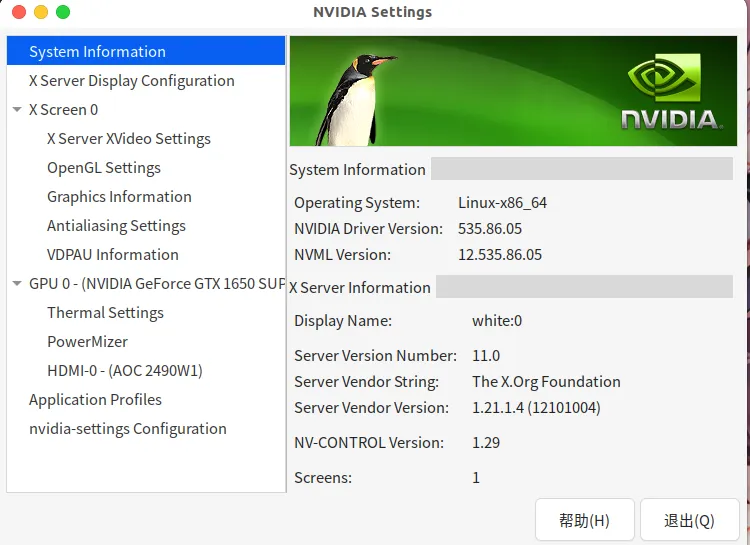Select HDMI-0 AOC 2490W1 display
The width and height of the screenshot is (750, 545).
124,371
